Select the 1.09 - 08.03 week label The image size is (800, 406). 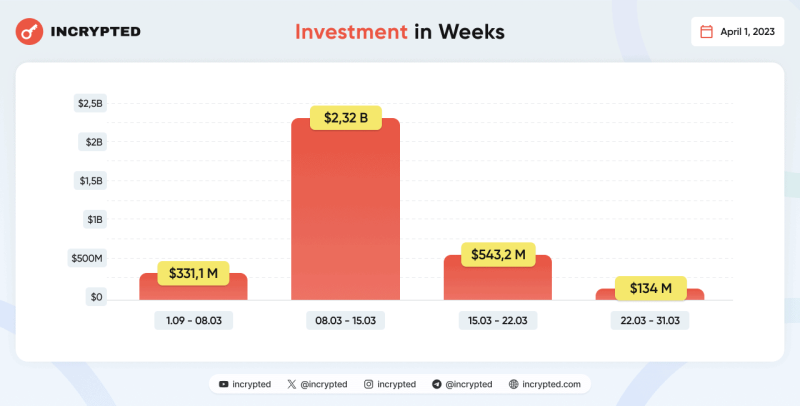(193, 321)
